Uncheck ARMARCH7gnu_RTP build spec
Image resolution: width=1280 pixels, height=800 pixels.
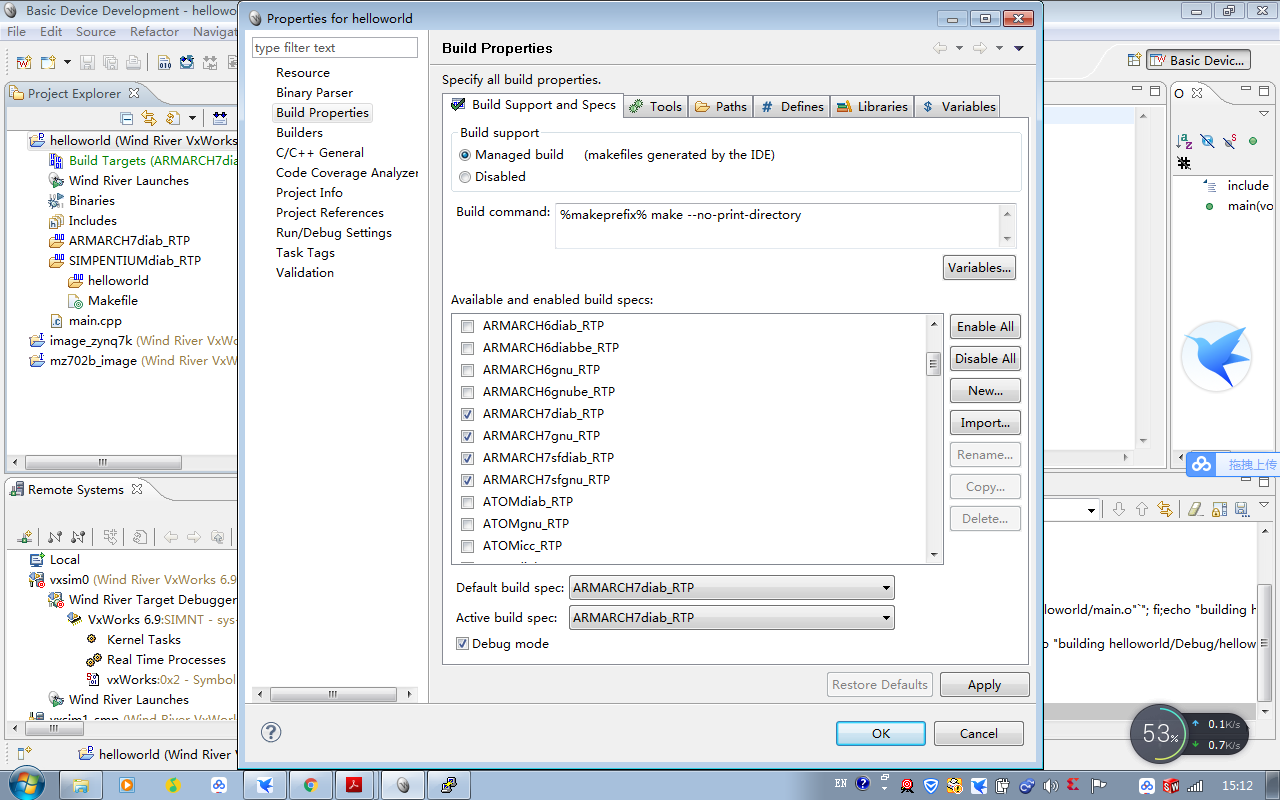click(x=467, y=436)
